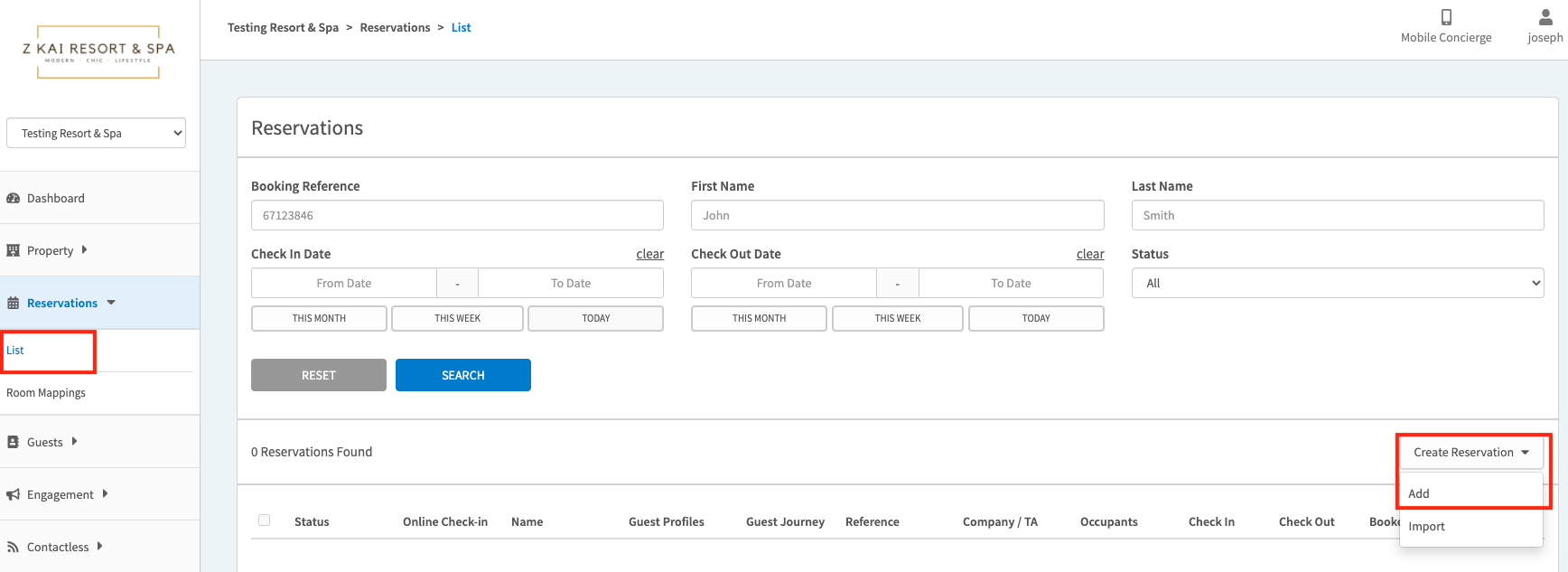Click the Reservations calendar icon in sidebar
The width and height of the screenshot is (1568, 572).
[x=13, y=304]
